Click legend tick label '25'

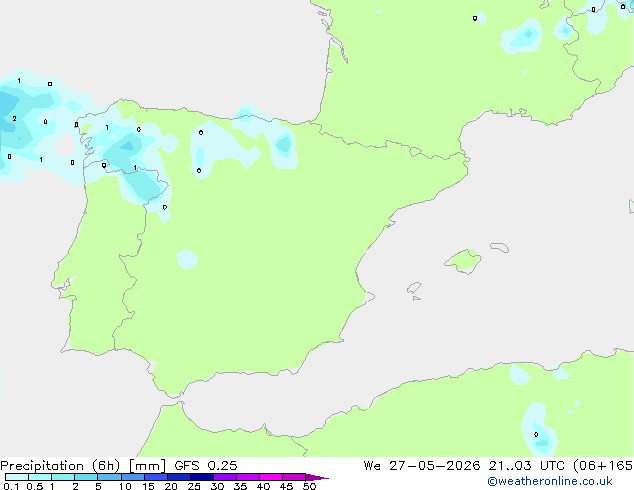coord(194,486)
